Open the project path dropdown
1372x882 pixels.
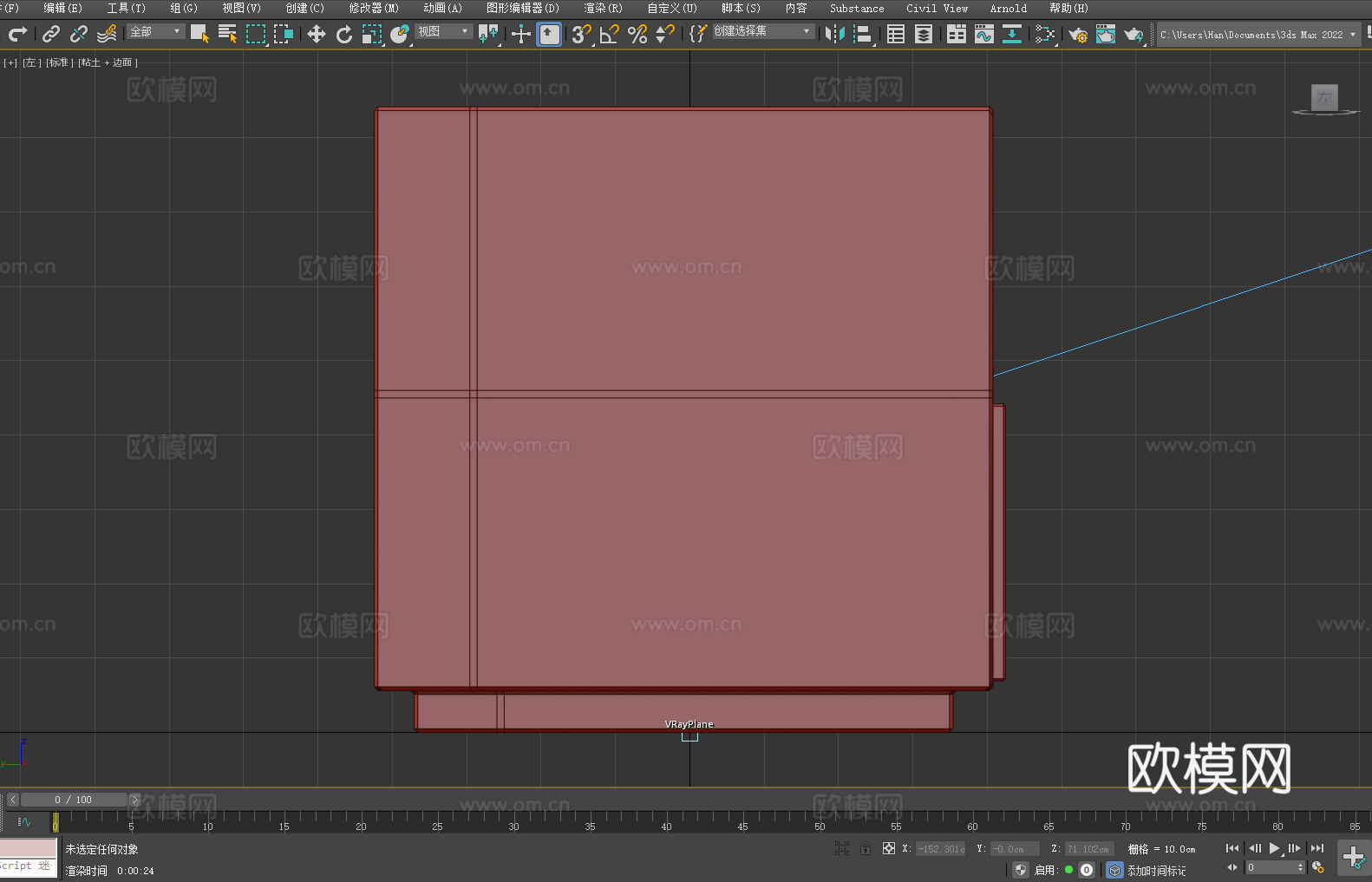pos(1258,35)
